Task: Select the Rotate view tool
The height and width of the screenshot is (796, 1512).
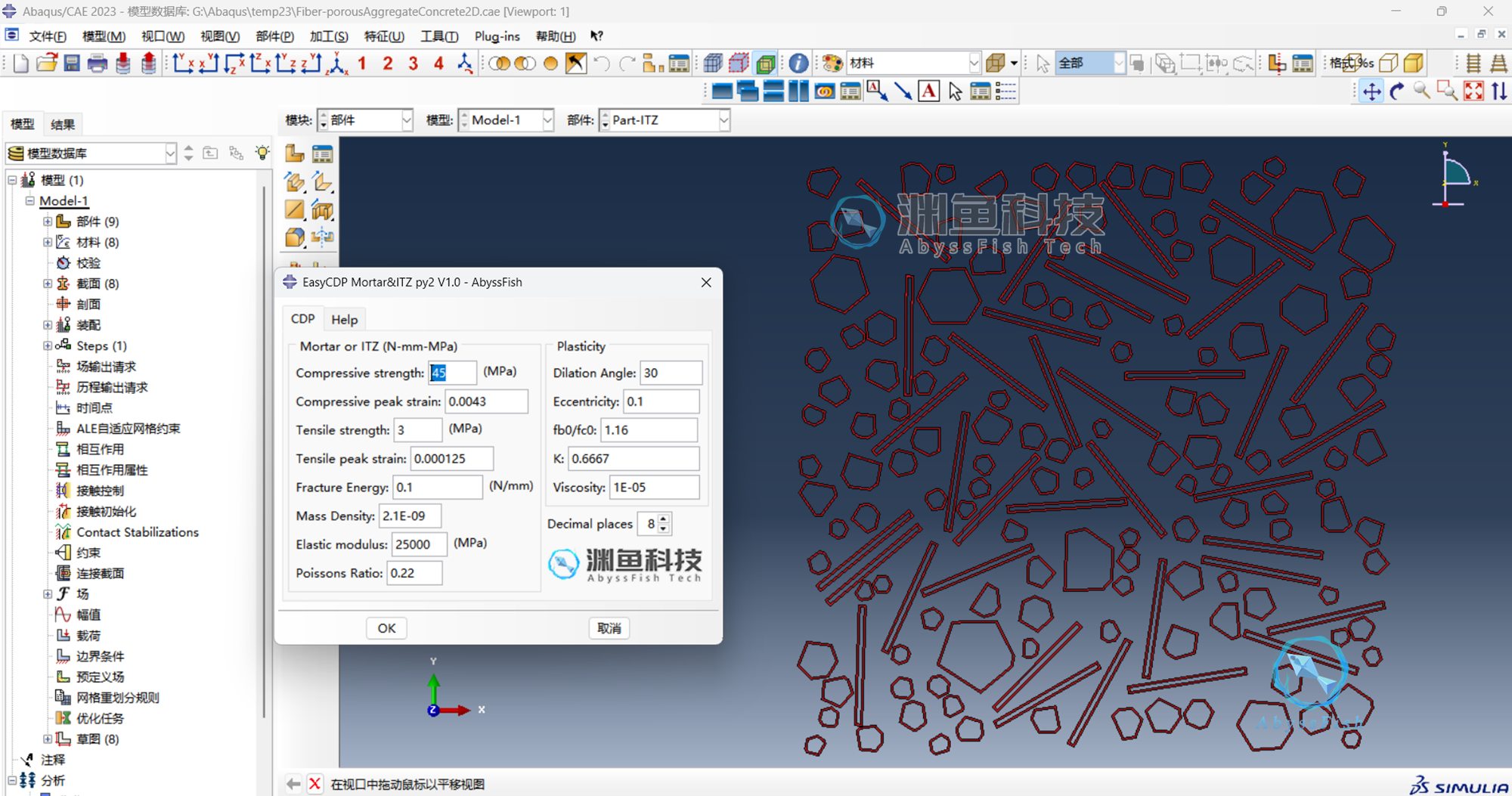Action: [1397, 91]
